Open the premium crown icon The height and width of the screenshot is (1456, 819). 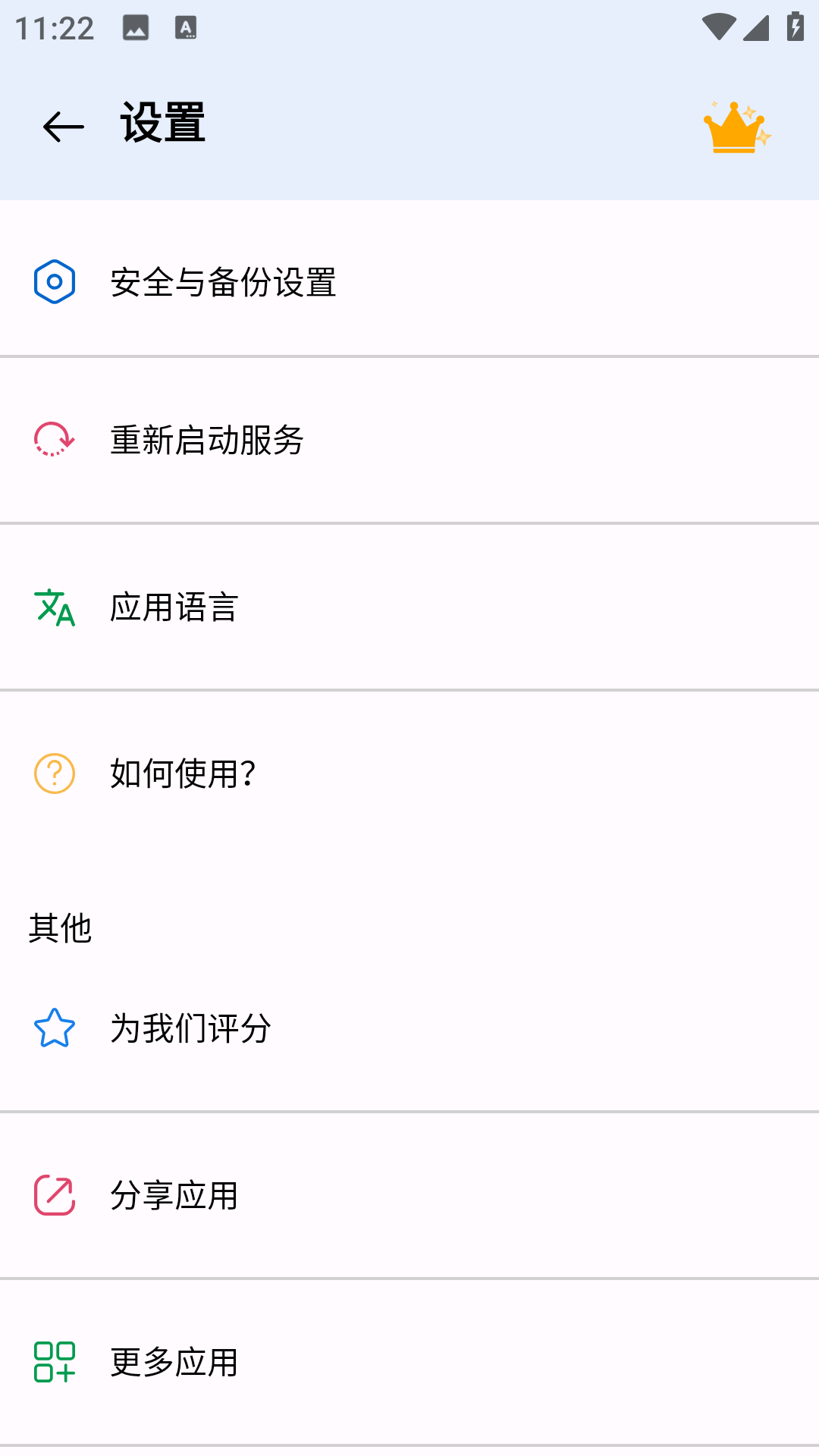coord(736,127)
